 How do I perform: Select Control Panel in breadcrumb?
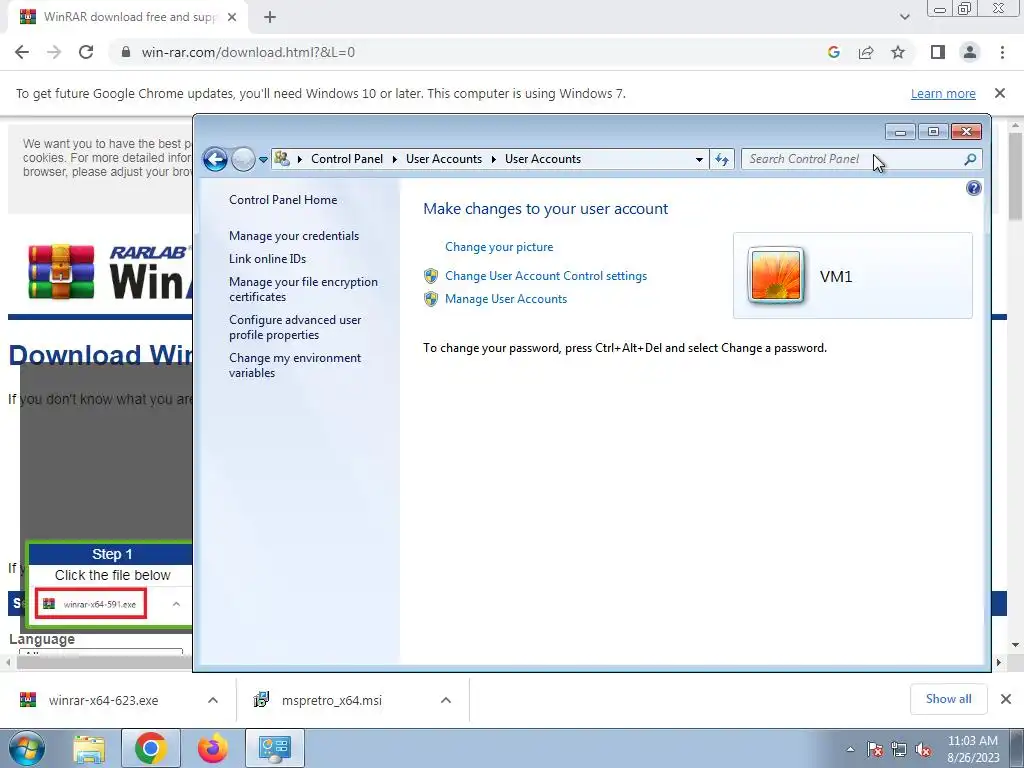[347, 159]
